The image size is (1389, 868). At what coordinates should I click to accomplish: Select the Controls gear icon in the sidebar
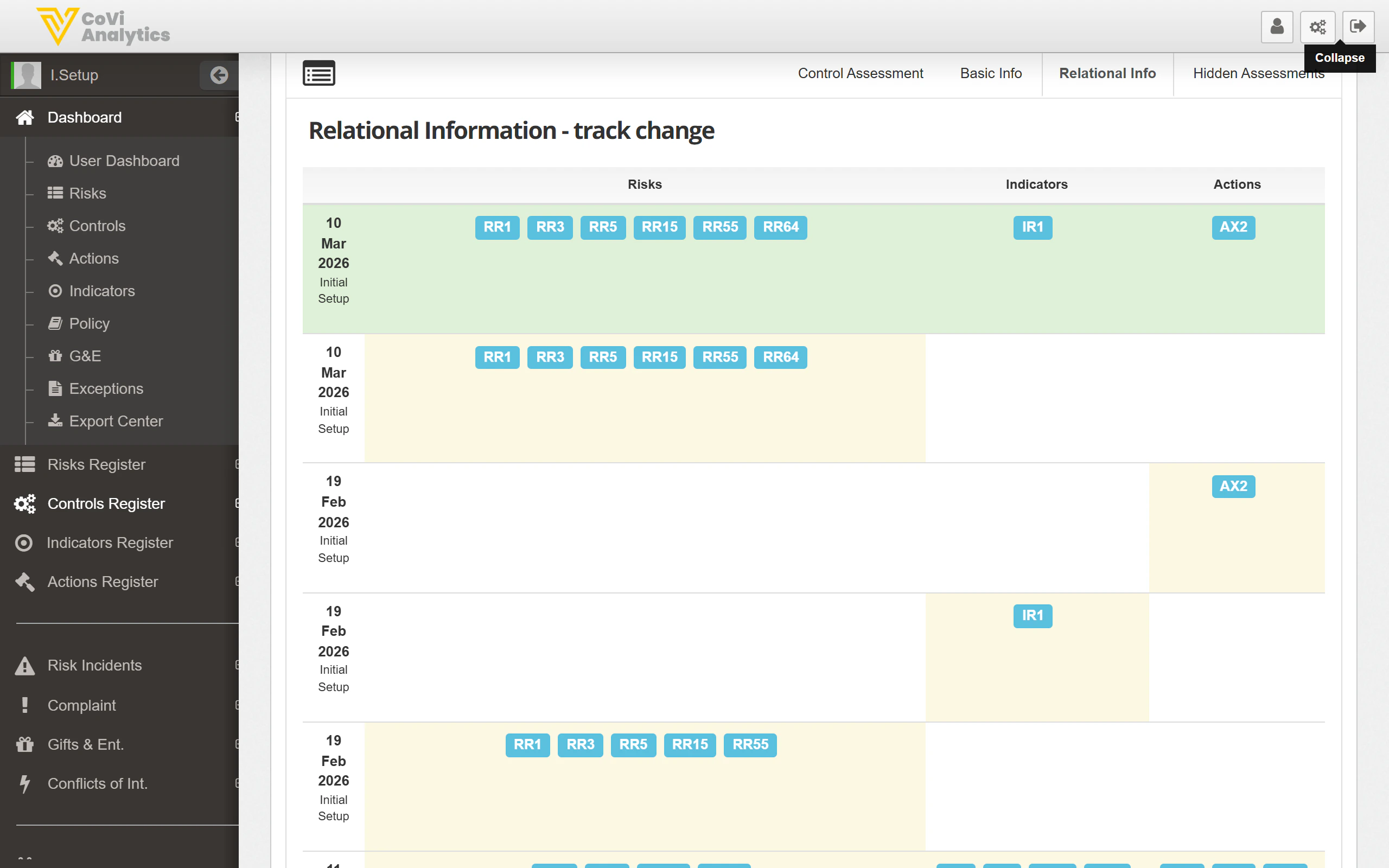(x=55, y=226)
